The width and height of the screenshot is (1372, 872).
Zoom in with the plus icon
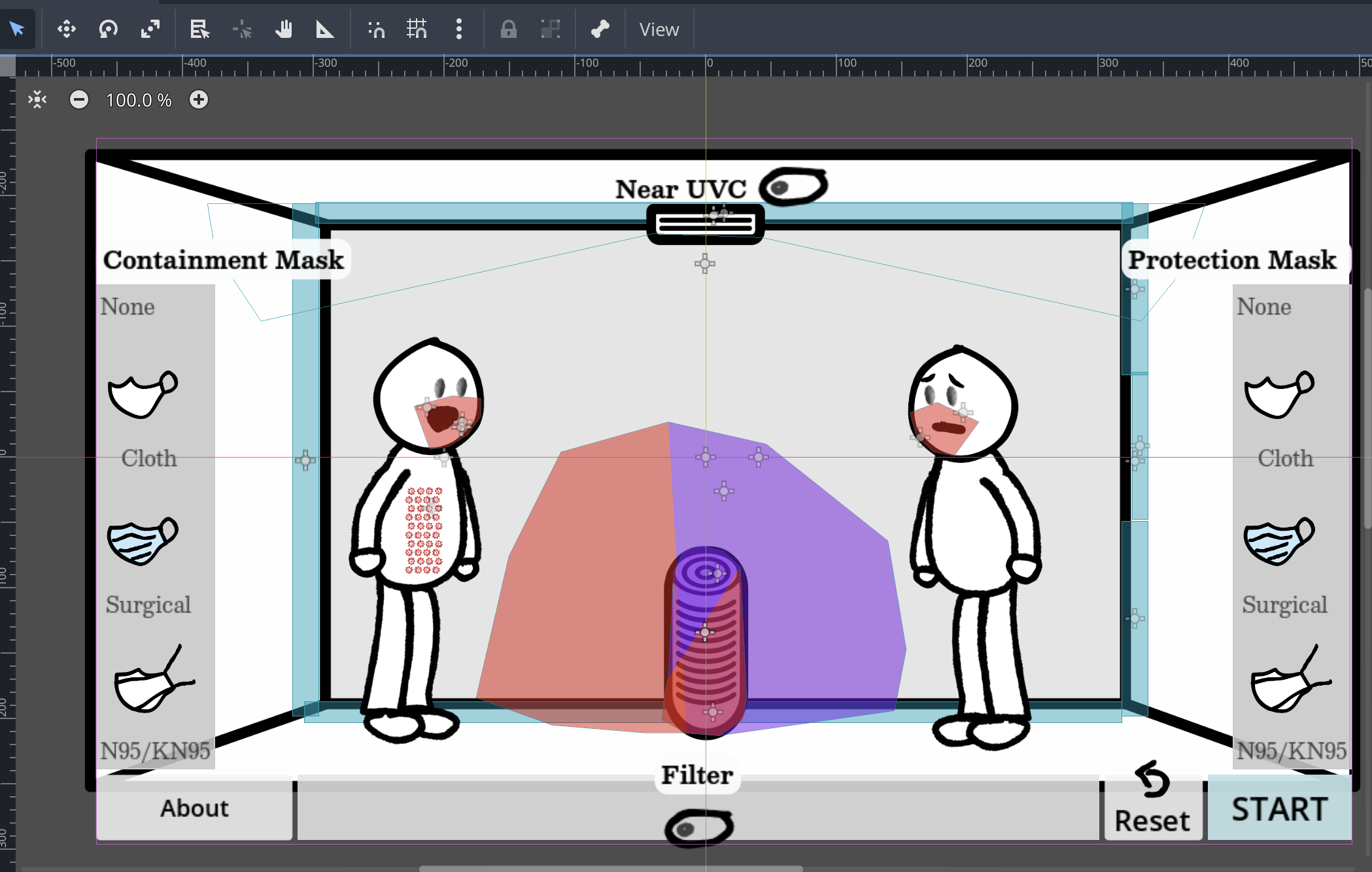click(x=199, y=100)
